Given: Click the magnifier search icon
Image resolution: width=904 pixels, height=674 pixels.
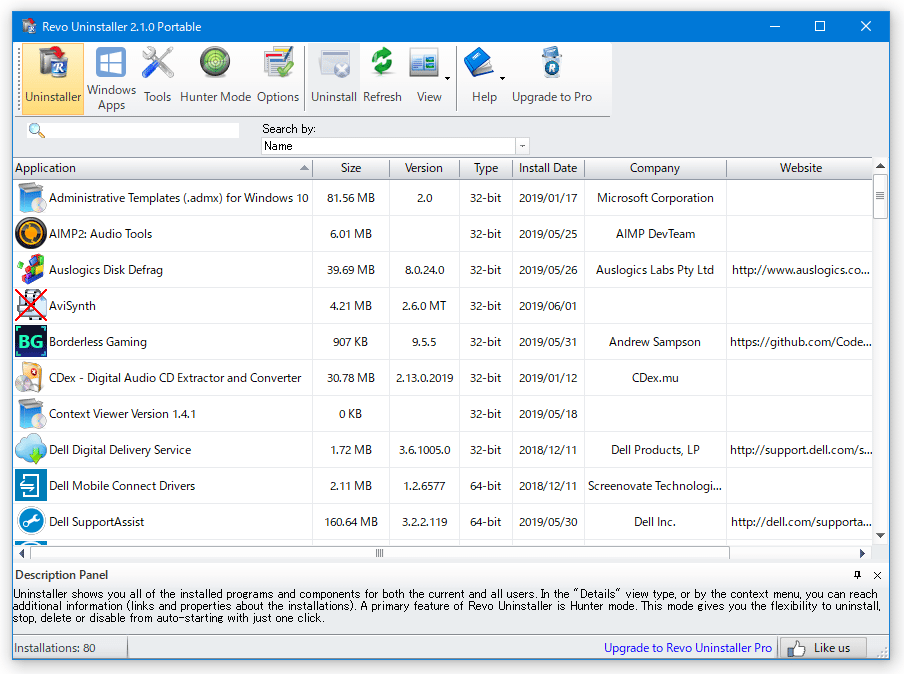Looking at the screenshot, I should click(36, 130).
